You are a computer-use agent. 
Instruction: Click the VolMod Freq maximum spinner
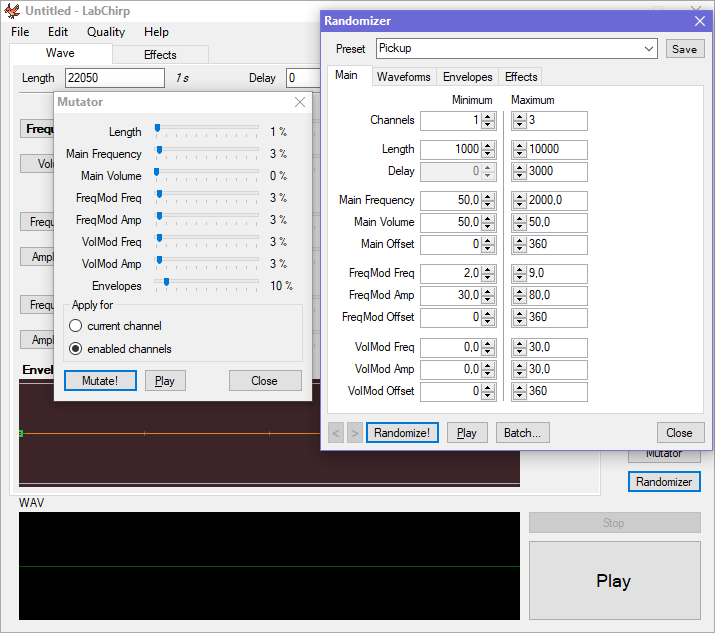519,347
